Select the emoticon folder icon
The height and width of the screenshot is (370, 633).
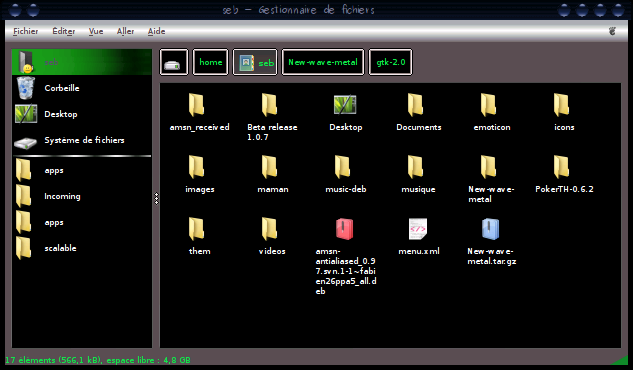coord(488,105)
